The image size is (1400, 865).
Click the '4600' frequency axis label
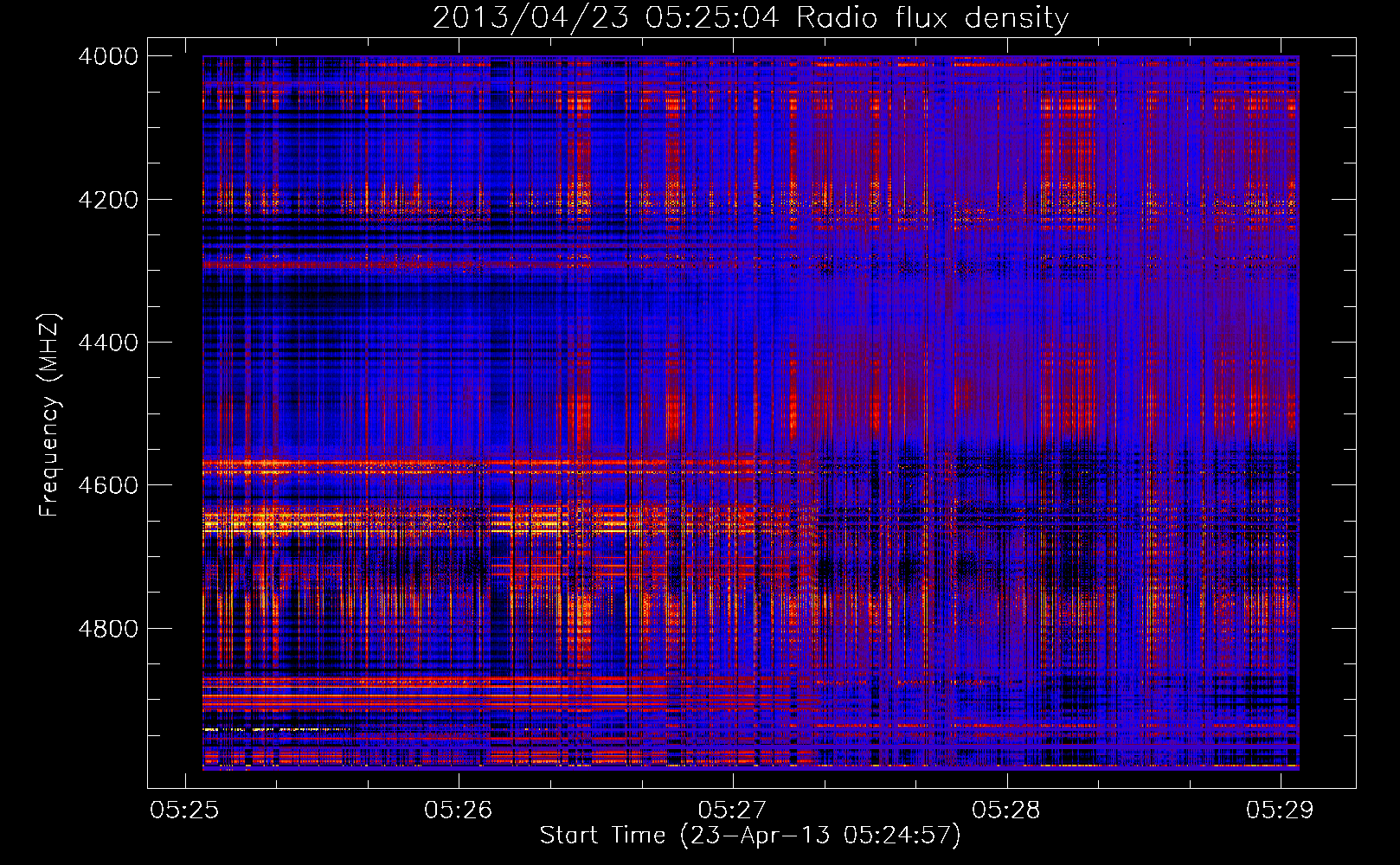(x=108, y=485)
